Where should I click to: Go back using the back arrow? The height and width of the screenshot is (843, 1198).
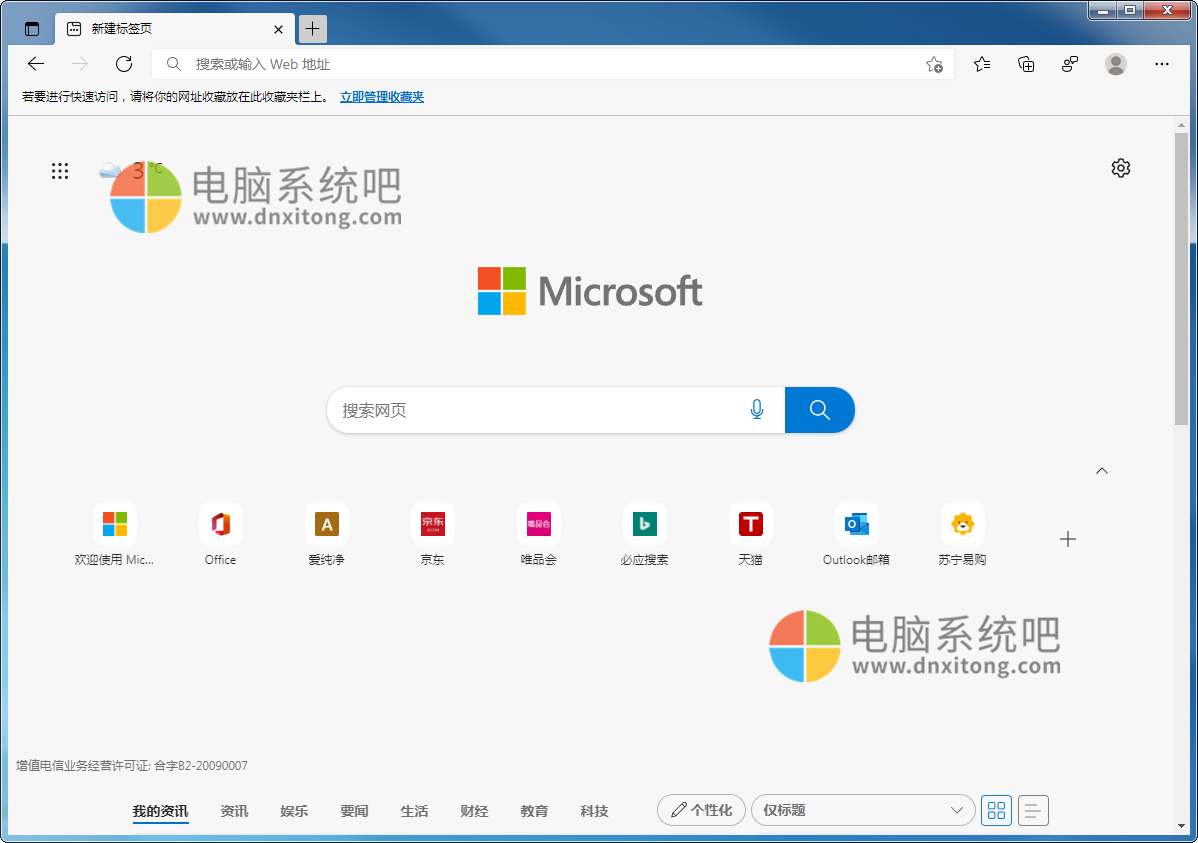point(36,64)
